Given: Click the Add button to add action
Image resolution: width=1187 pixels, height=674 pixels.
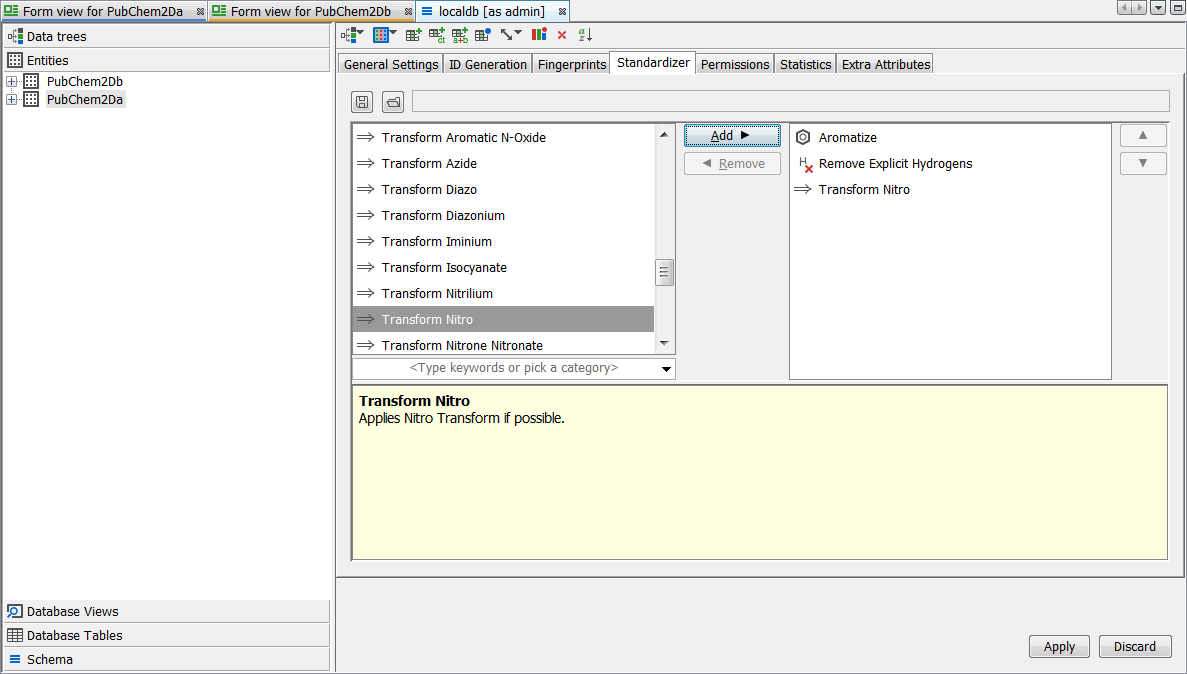Looking at the screenshot, I should point(731,136).
